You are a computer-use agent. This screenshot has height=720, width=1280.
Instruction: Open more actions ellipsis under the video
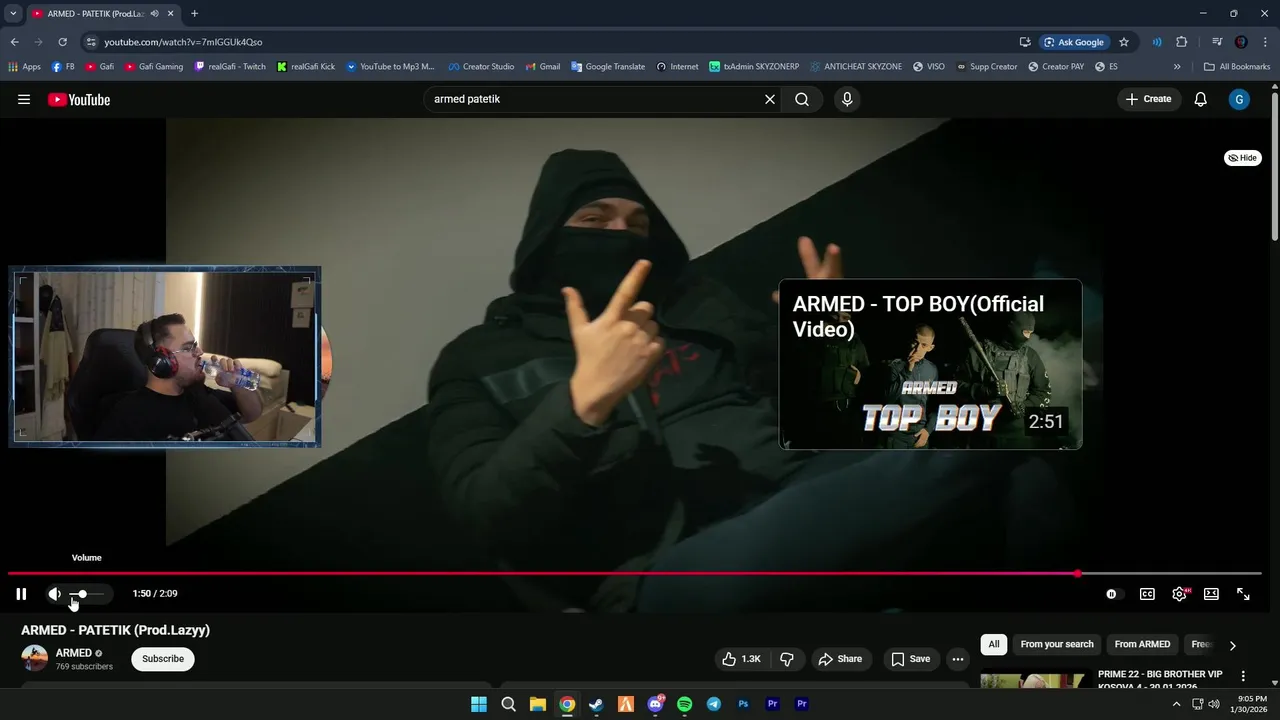(x=958, y=659)
